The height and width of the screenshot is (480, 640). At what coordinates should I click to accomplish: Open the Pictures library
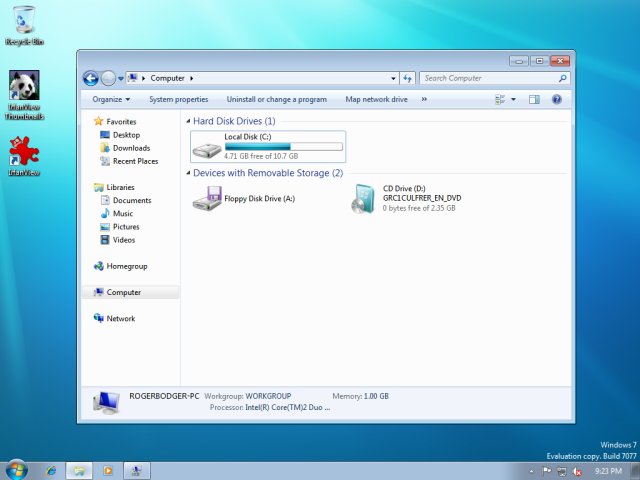point(120,227)
